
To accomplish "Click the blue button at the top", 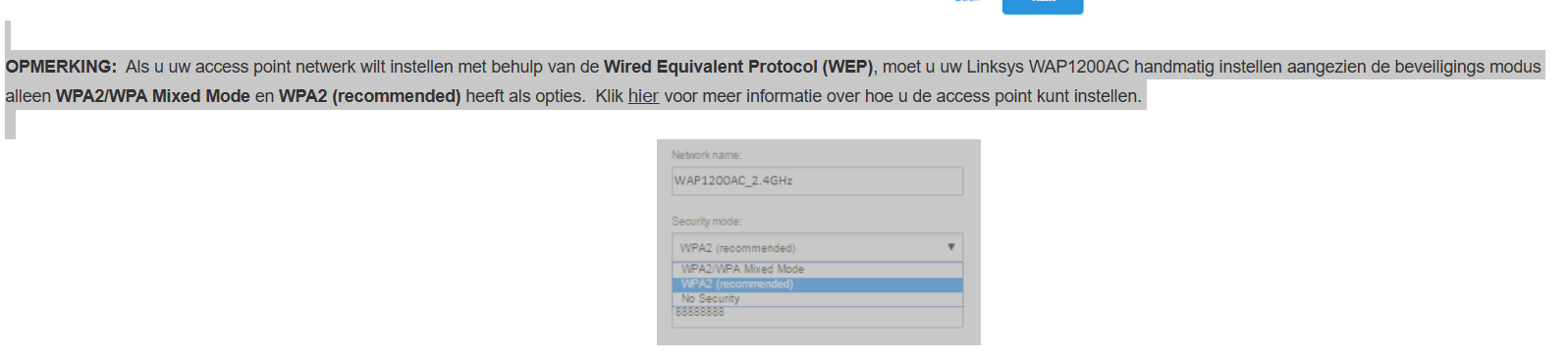I will pos(1043,6).
